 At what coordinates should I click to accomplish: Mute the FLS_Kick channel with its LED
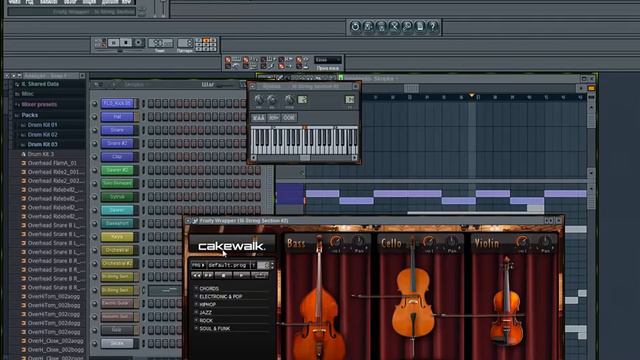pos(95,104)
